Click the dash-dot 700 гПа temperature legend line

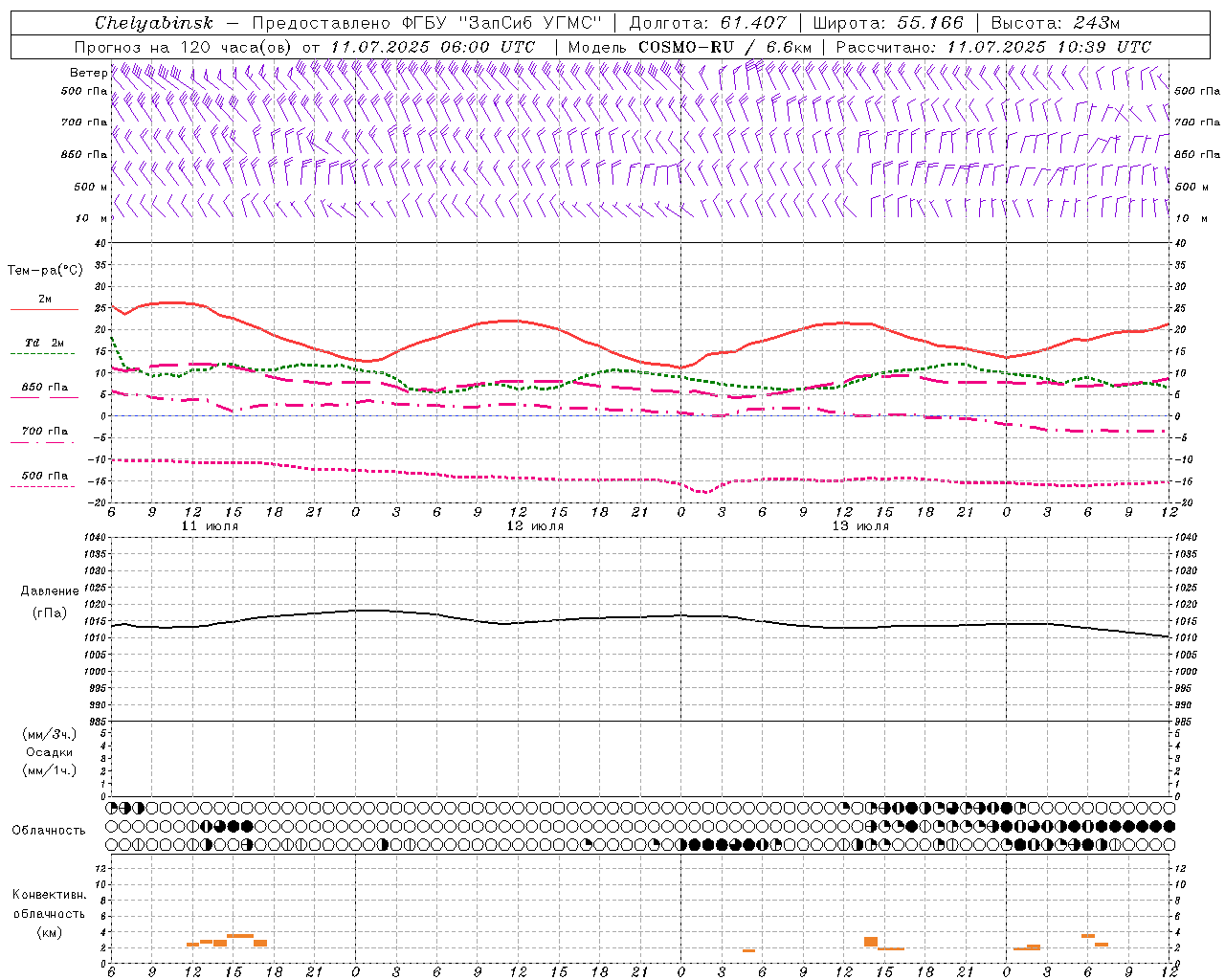pos(44,442)
